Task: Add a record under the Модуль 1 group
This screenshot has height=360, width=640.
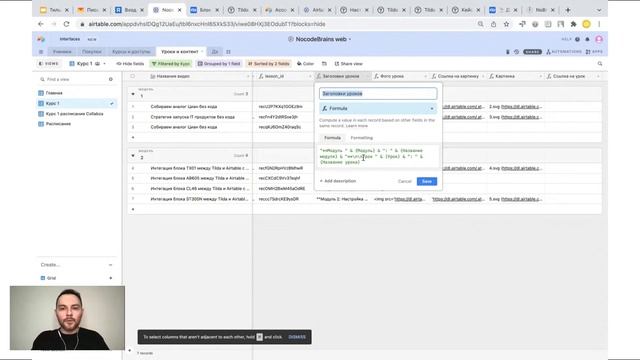Action: 133,138
